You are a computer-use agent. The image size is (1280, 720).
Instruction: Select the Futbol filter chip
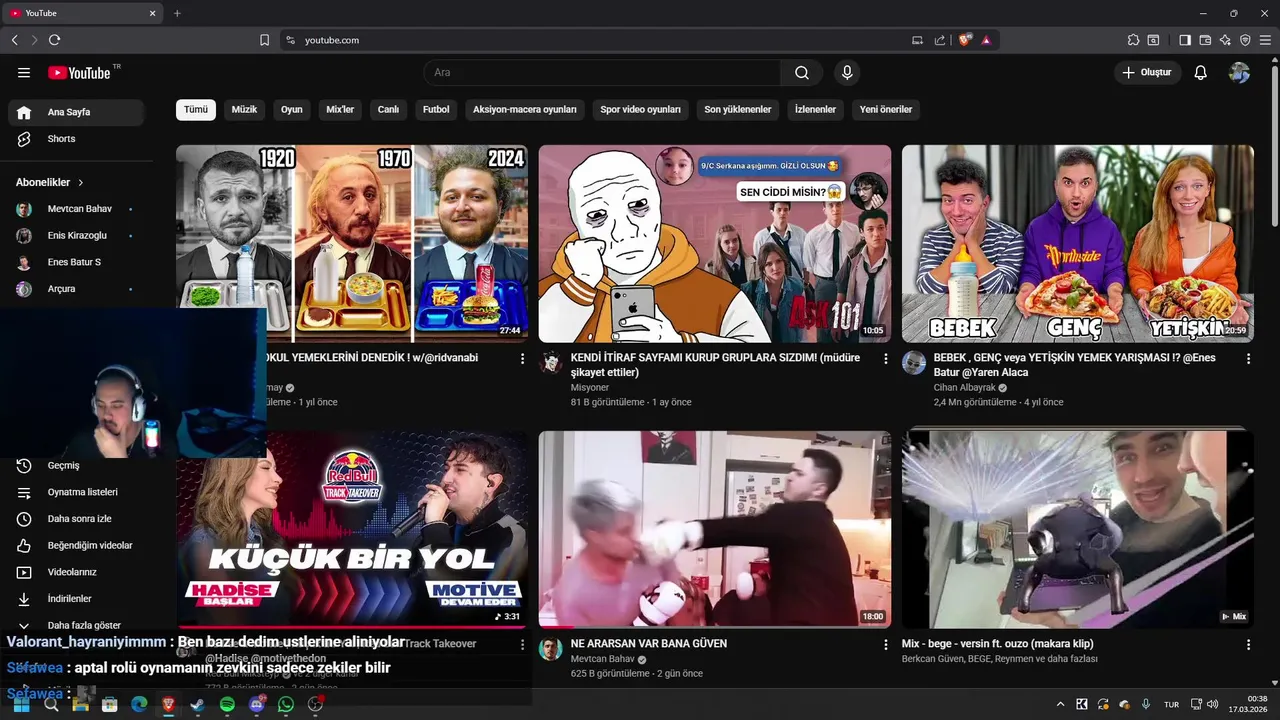436,109
